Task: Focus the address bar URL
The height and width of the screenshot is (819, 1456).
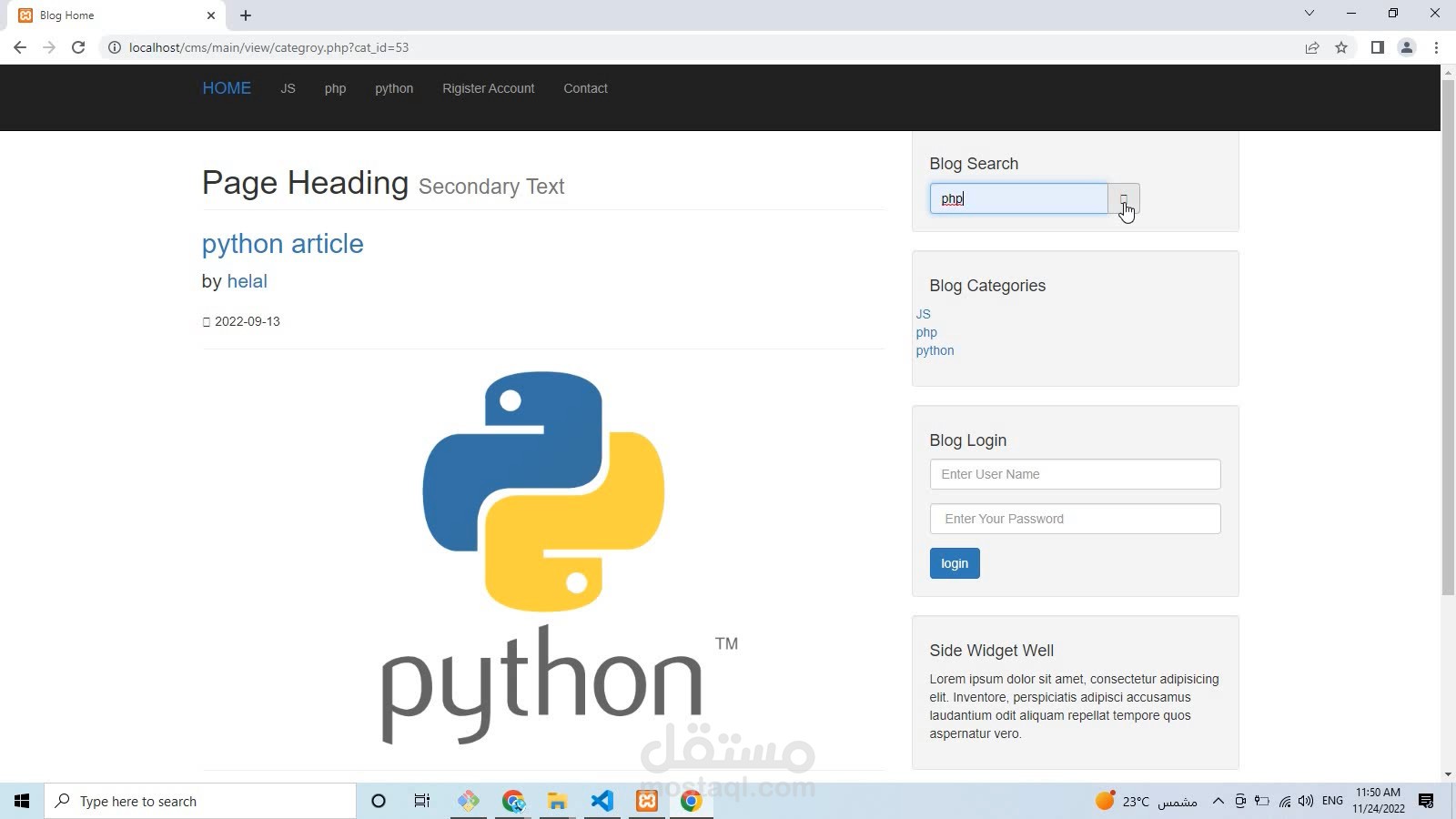Action: pyautogui.click(x=268, y=47)
